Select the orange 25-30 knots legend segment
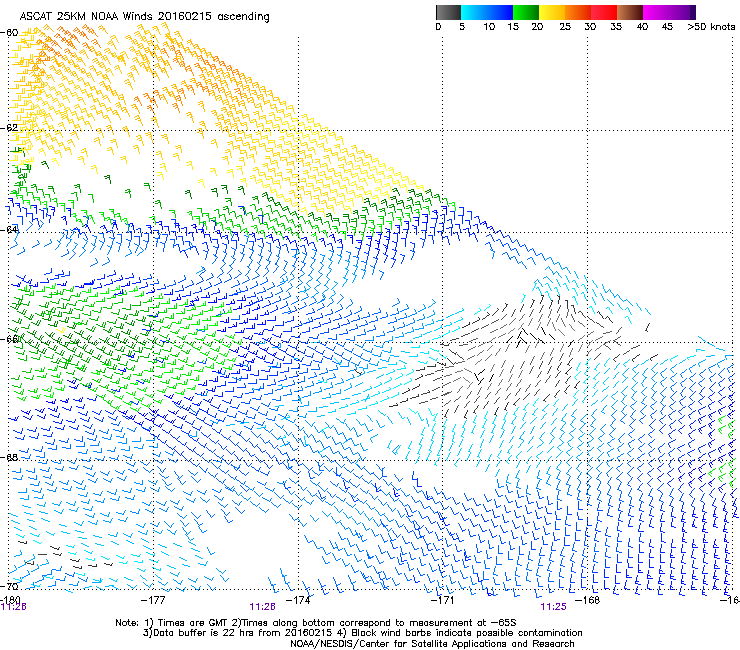 click(x=578, y=12)
